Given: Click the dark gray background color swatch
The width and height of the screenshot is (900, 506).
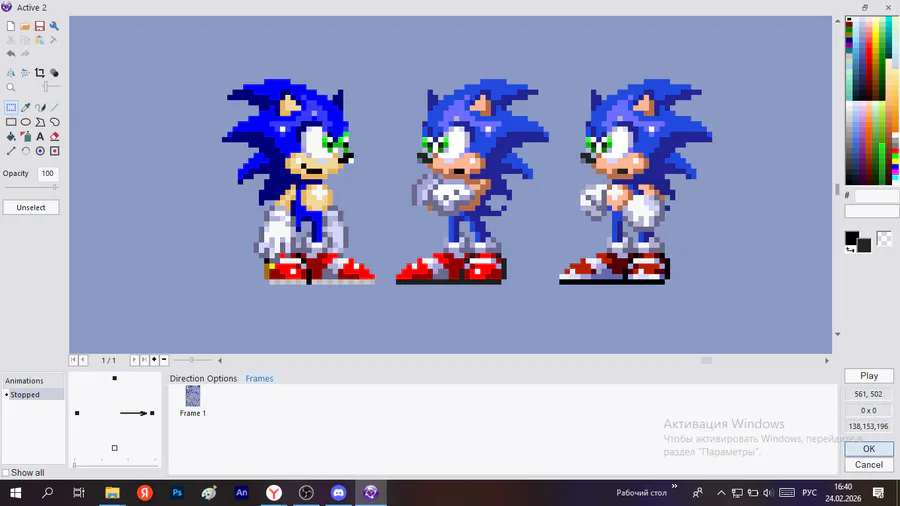Looking at the screenshot, I should tap(864, 246).
